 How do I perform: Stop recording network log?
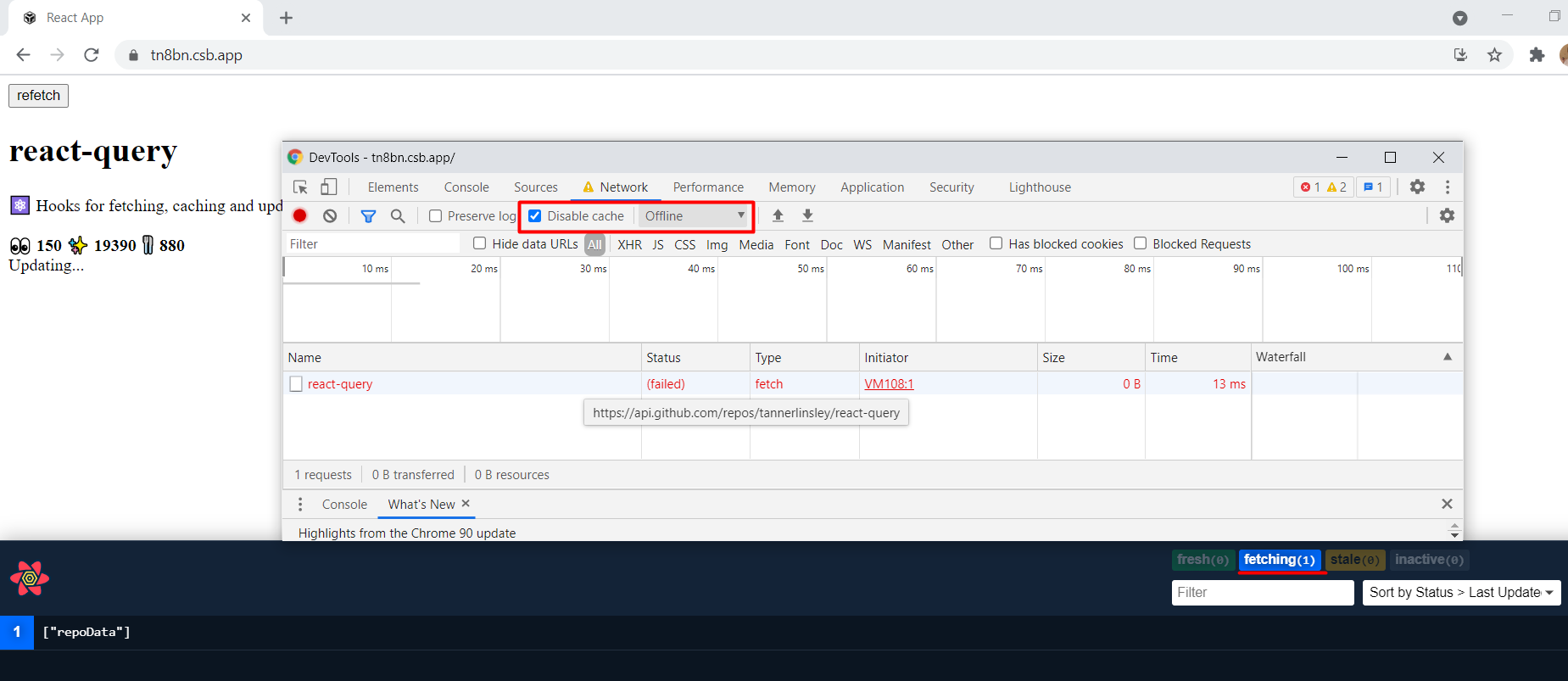[300, 216]
